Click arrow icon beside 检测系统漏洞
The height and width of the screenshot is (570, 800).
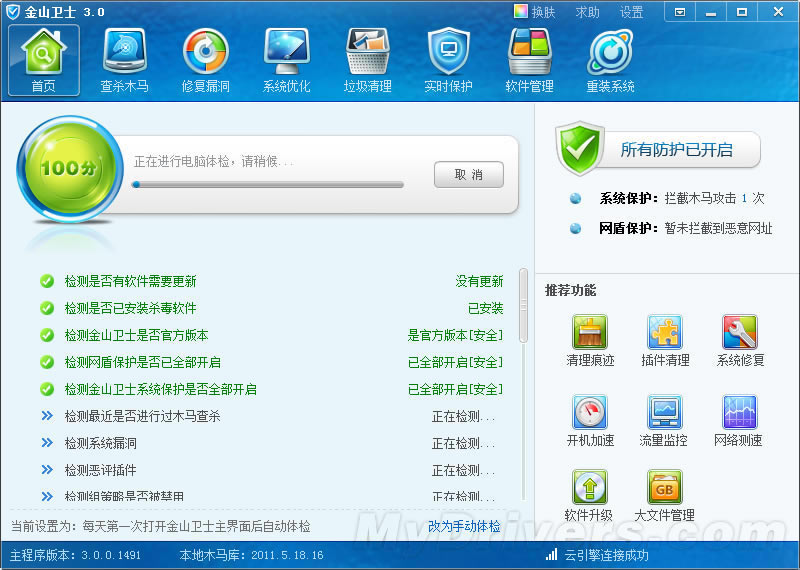[47, 442]
